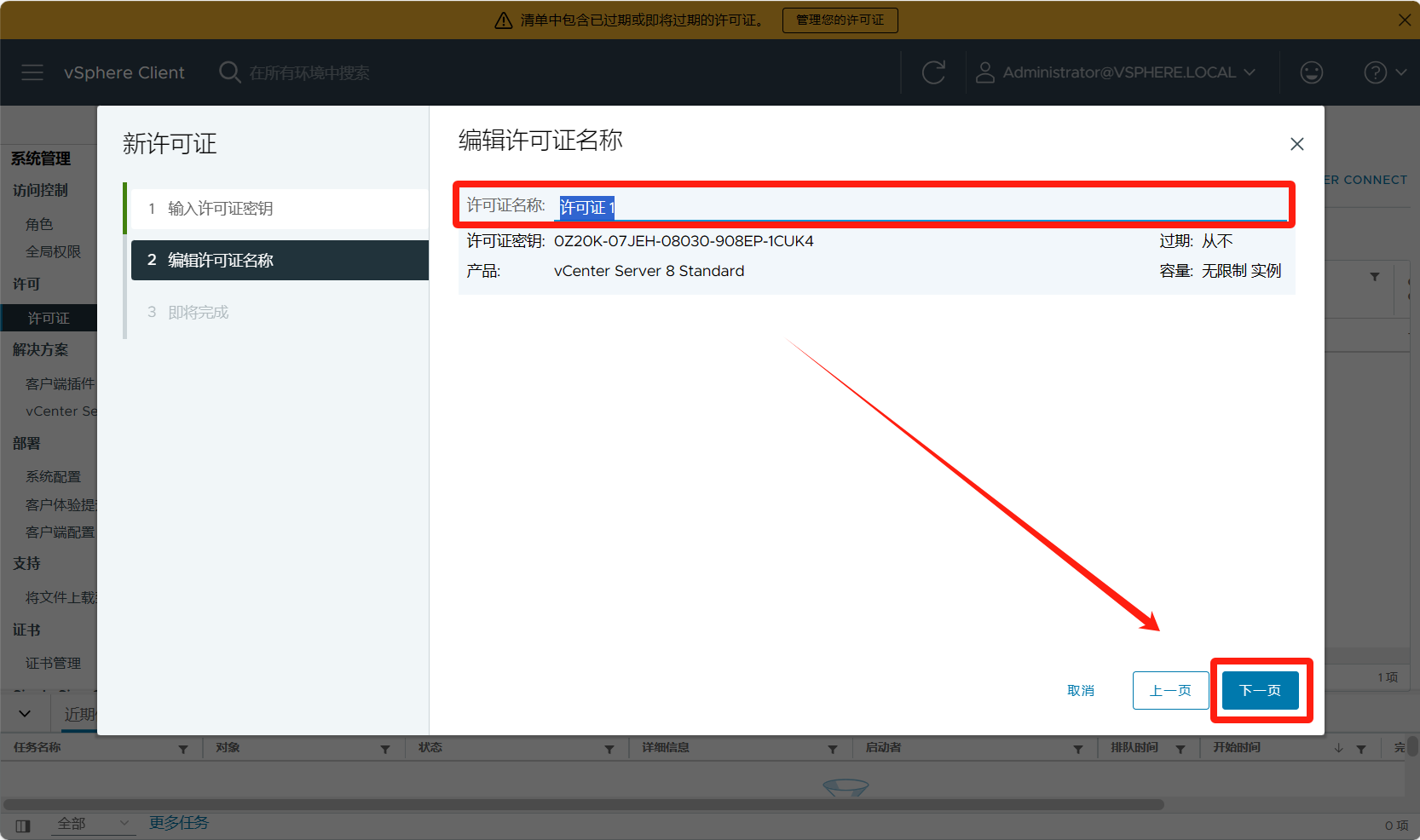Image resolution: width=1420 pixels, height=840 pixels.
Task: Click the refresh icon in top bar
Action: pos(933,72)
